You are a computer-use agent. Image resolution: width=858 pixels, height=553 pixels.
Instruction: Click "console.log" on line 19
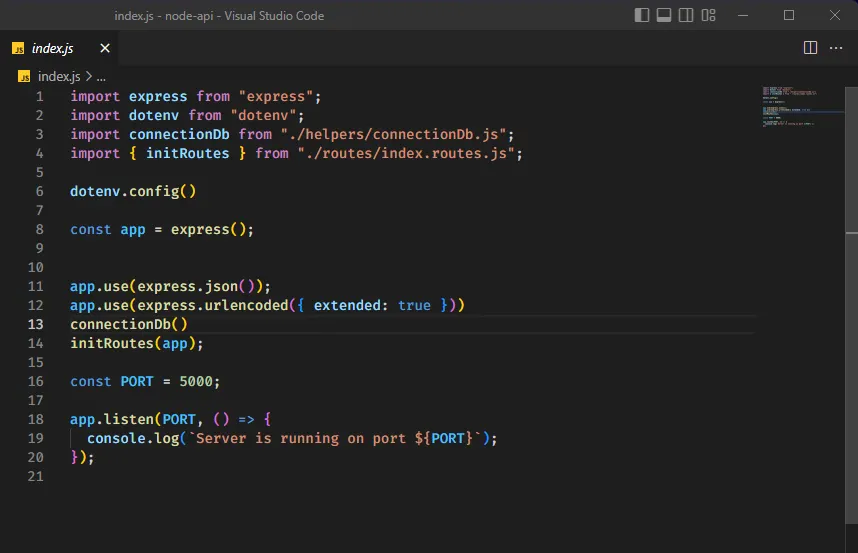(133, 439)
